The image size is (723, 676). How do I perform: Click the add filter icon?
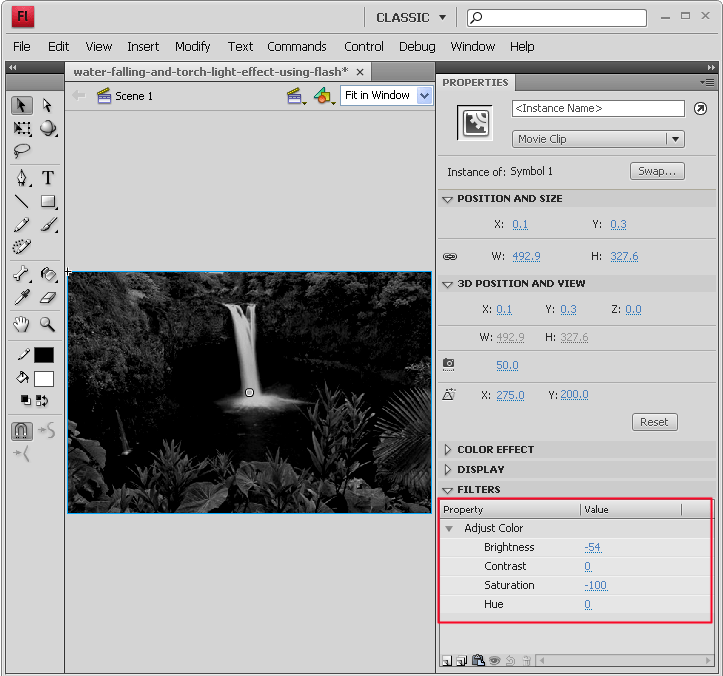447,661
